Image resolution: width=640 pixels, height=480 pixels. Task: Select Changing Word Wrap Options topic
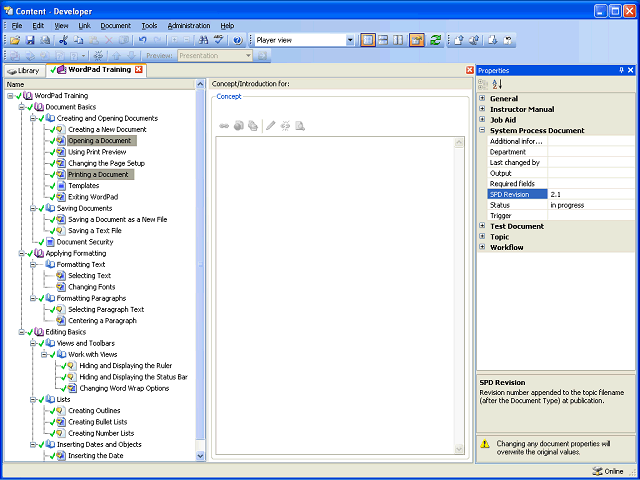coord(124,389)
